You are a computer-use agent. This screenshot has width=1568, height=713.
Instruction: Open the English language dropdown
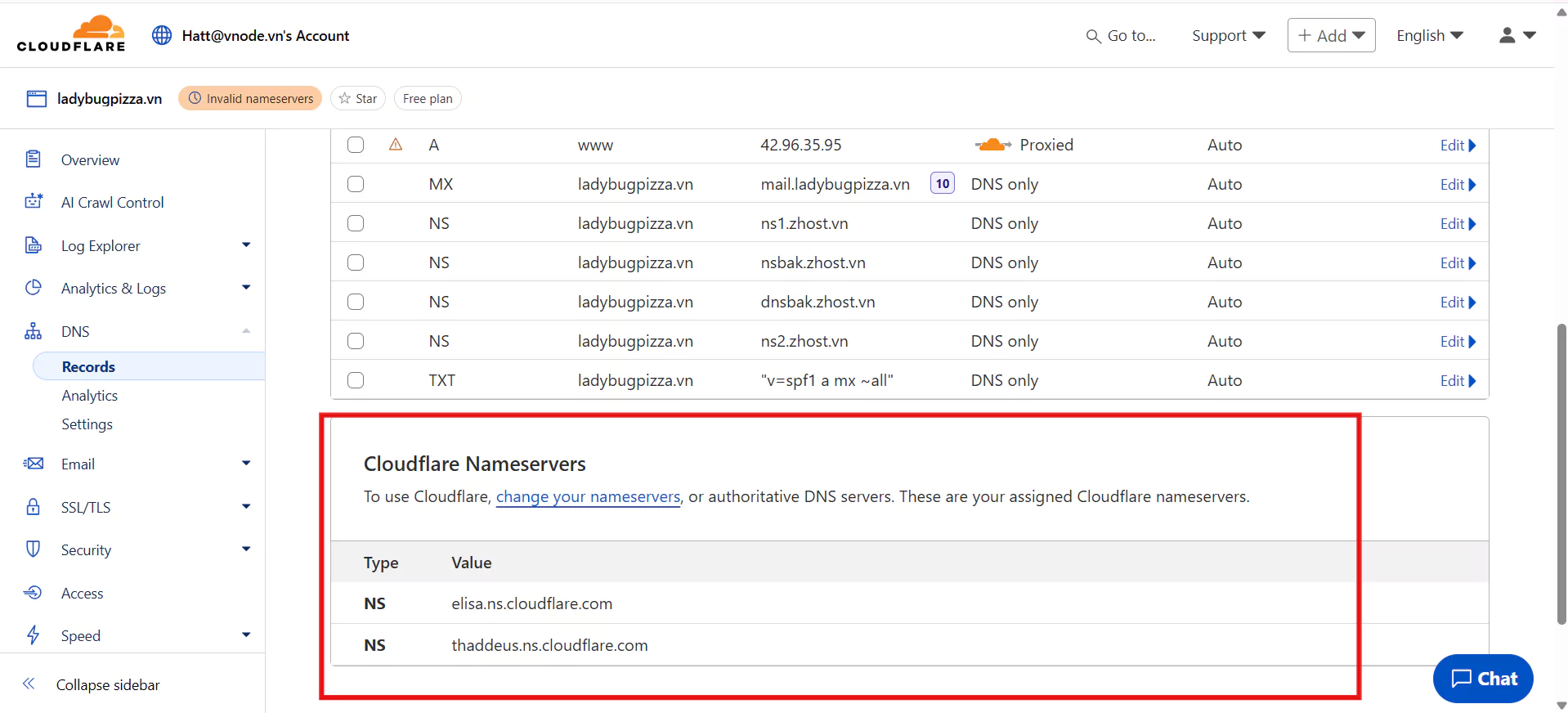1430,35
